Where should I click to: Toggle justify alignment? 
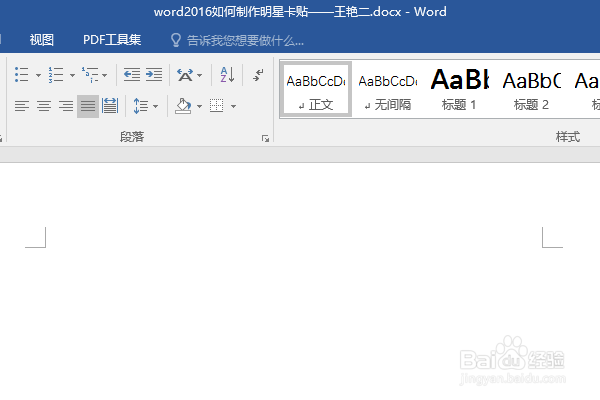click(88, 106)
